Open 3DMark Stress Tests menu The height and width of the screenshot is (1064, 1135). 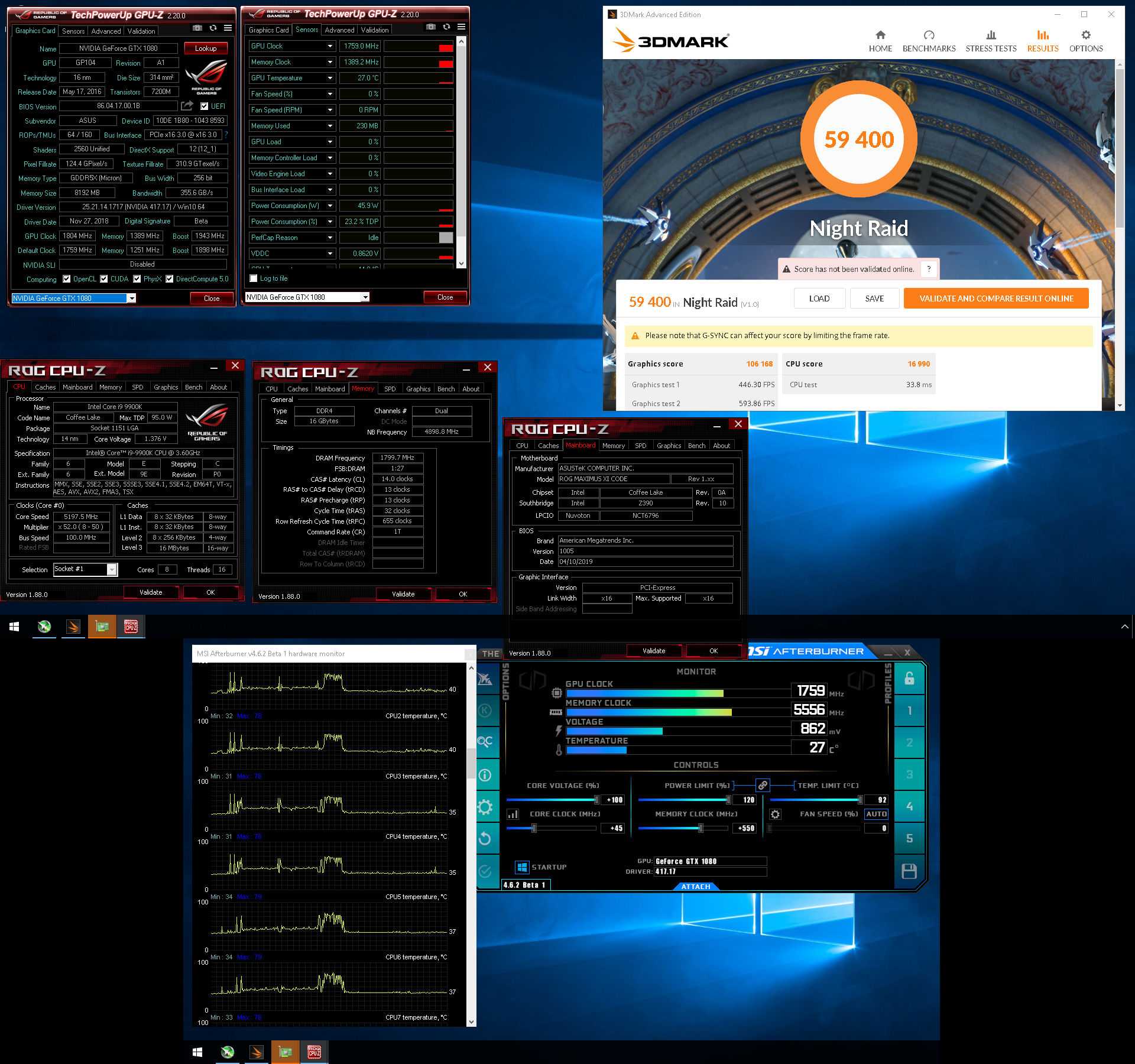pyautogui.click(x=991, y=41)
